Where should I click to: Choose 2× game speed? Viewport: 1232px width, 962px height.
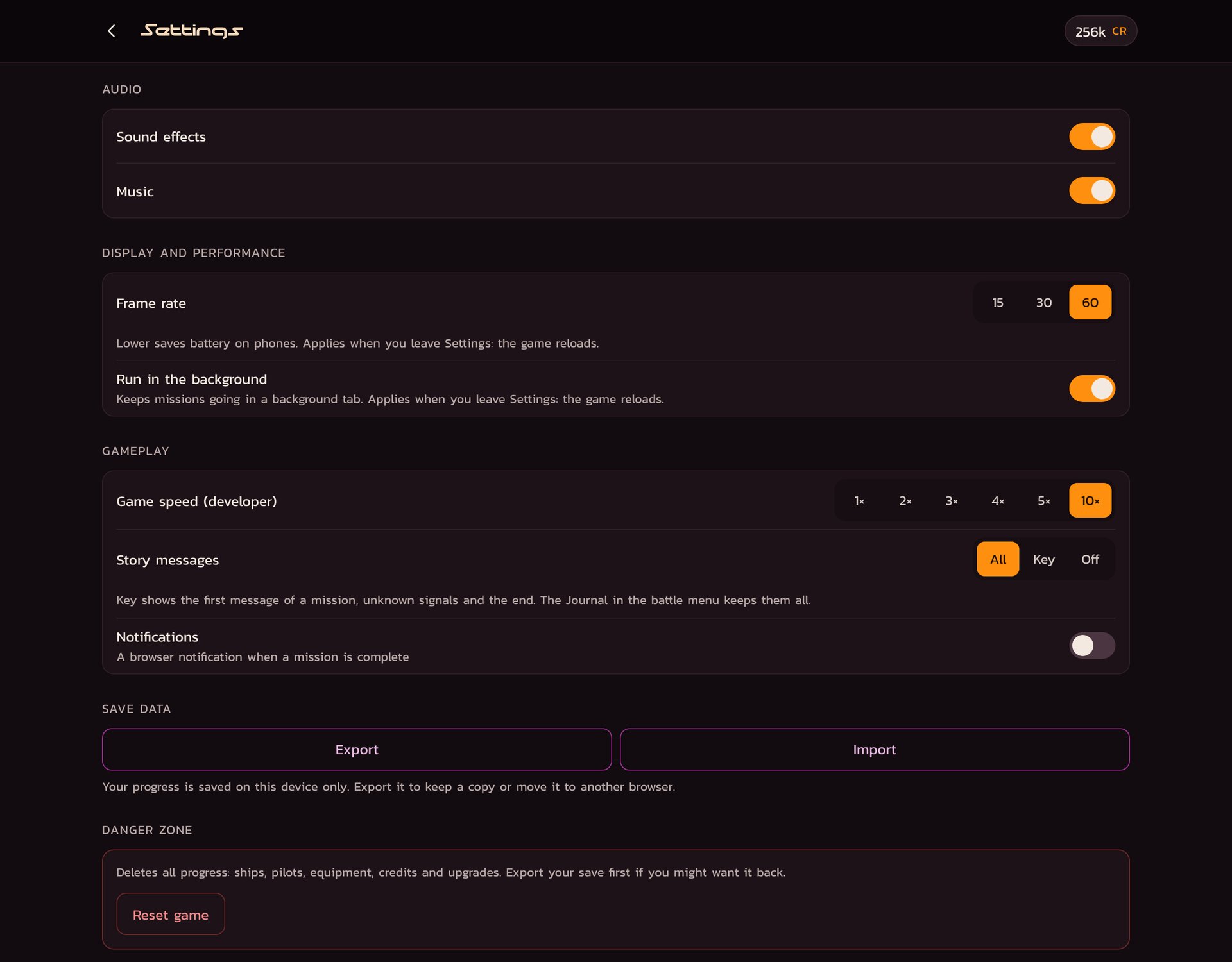pyautogui.click(x=905, y=500)
